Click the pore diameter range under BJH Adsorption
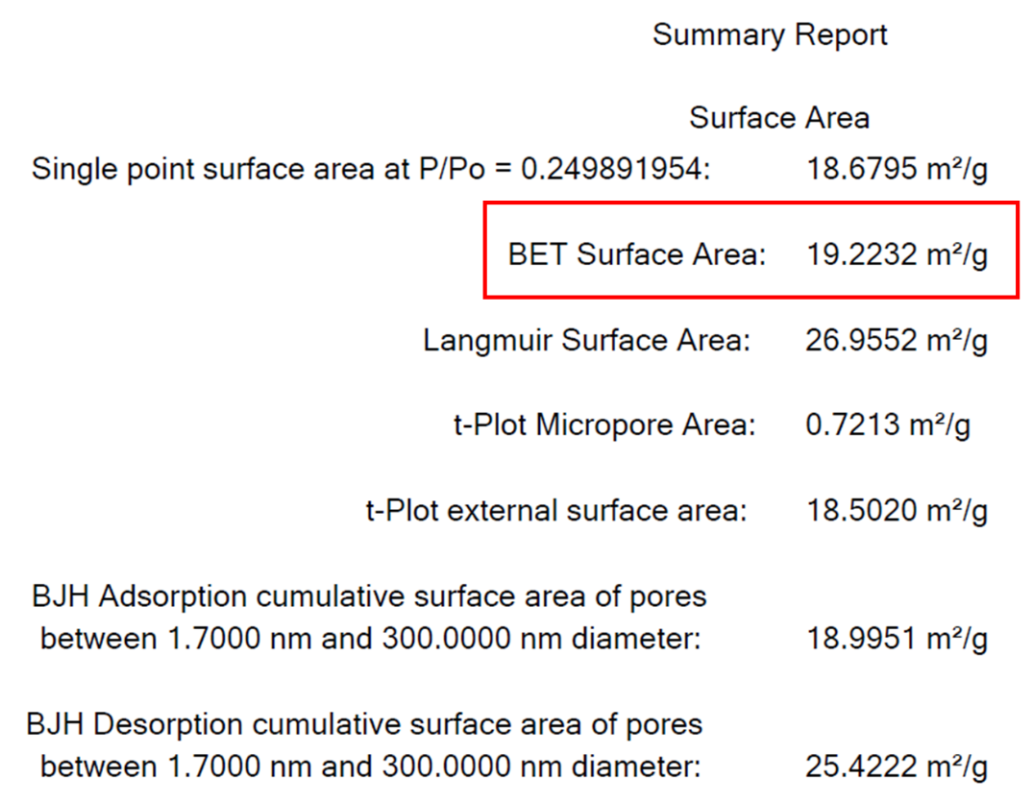The image size is (1031, 803). point(370,639)
